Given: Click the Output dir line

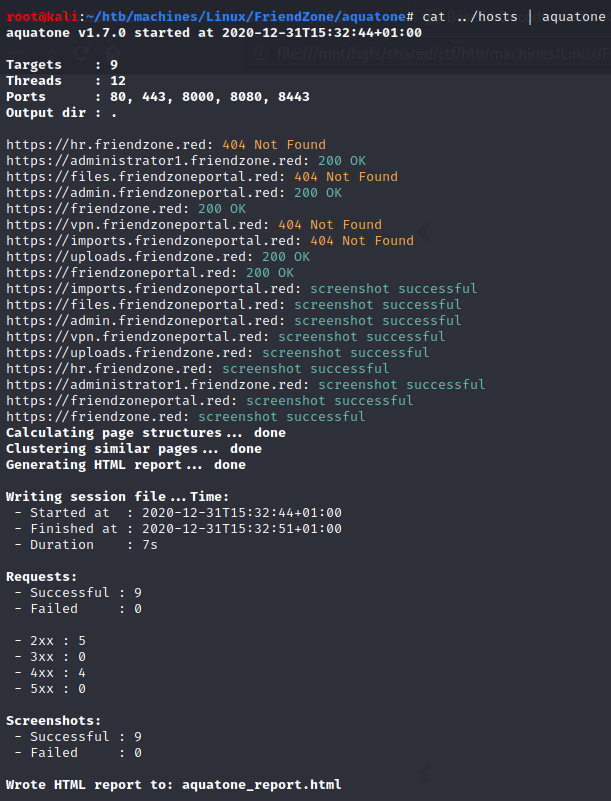Looking at the screenshot, I should (60, 113).
